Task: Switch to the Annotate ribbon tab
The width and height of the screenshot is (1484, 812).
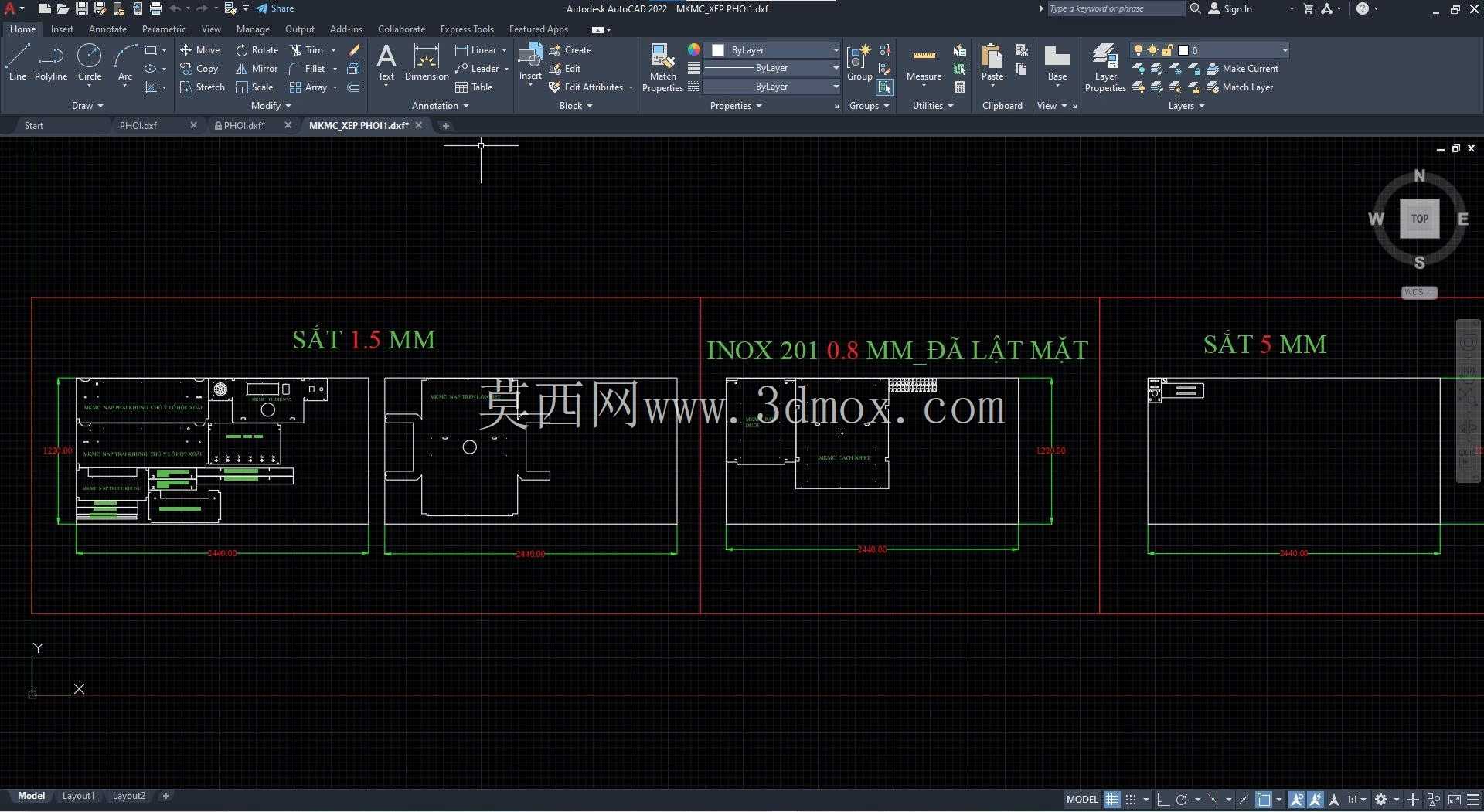Action: pos(107,29)
